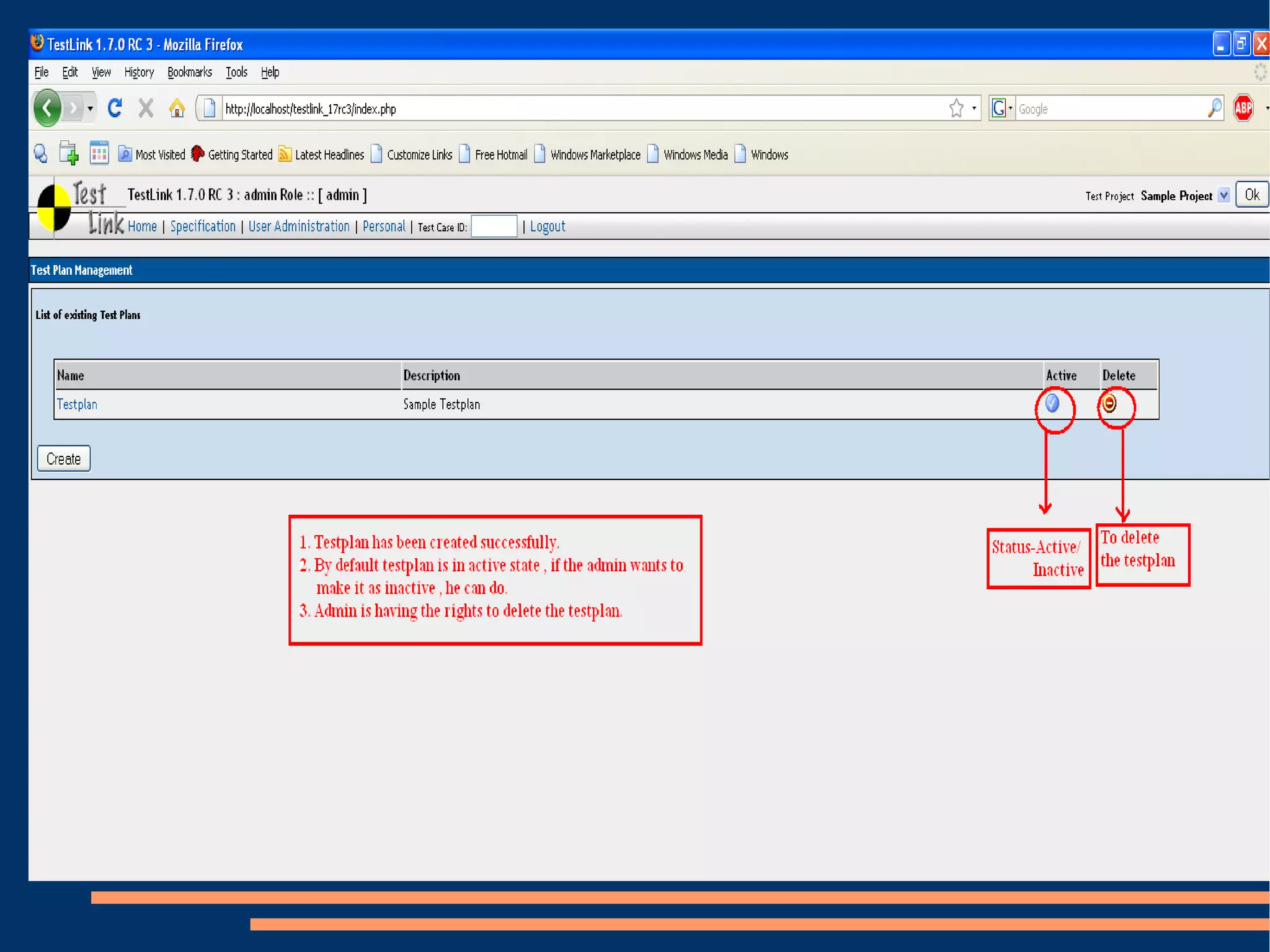Click the Ok button next to Test Project
The image size is (1270, 952).
coord(1251,195)
